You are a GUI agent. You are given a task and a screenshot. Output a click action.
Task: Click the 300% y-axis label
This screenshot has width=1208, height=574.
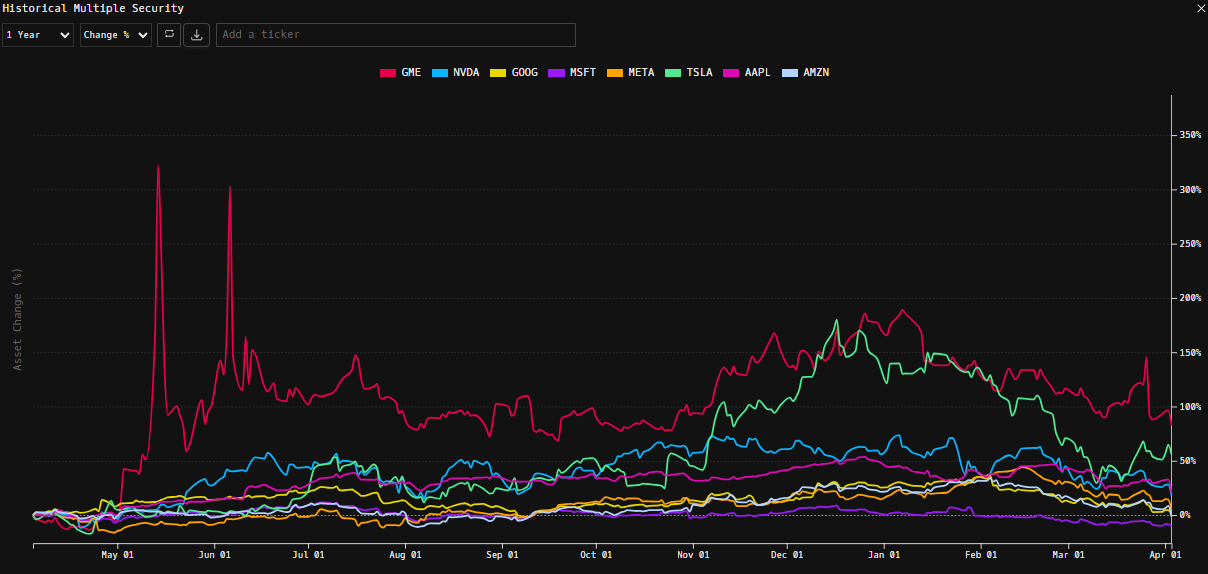coord(1190,189)
